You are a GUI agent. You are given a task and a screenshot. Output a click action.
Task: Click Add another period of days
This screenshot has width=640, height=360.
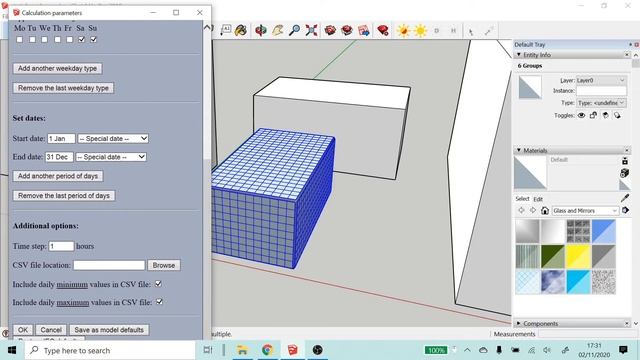tap(58, 176)
